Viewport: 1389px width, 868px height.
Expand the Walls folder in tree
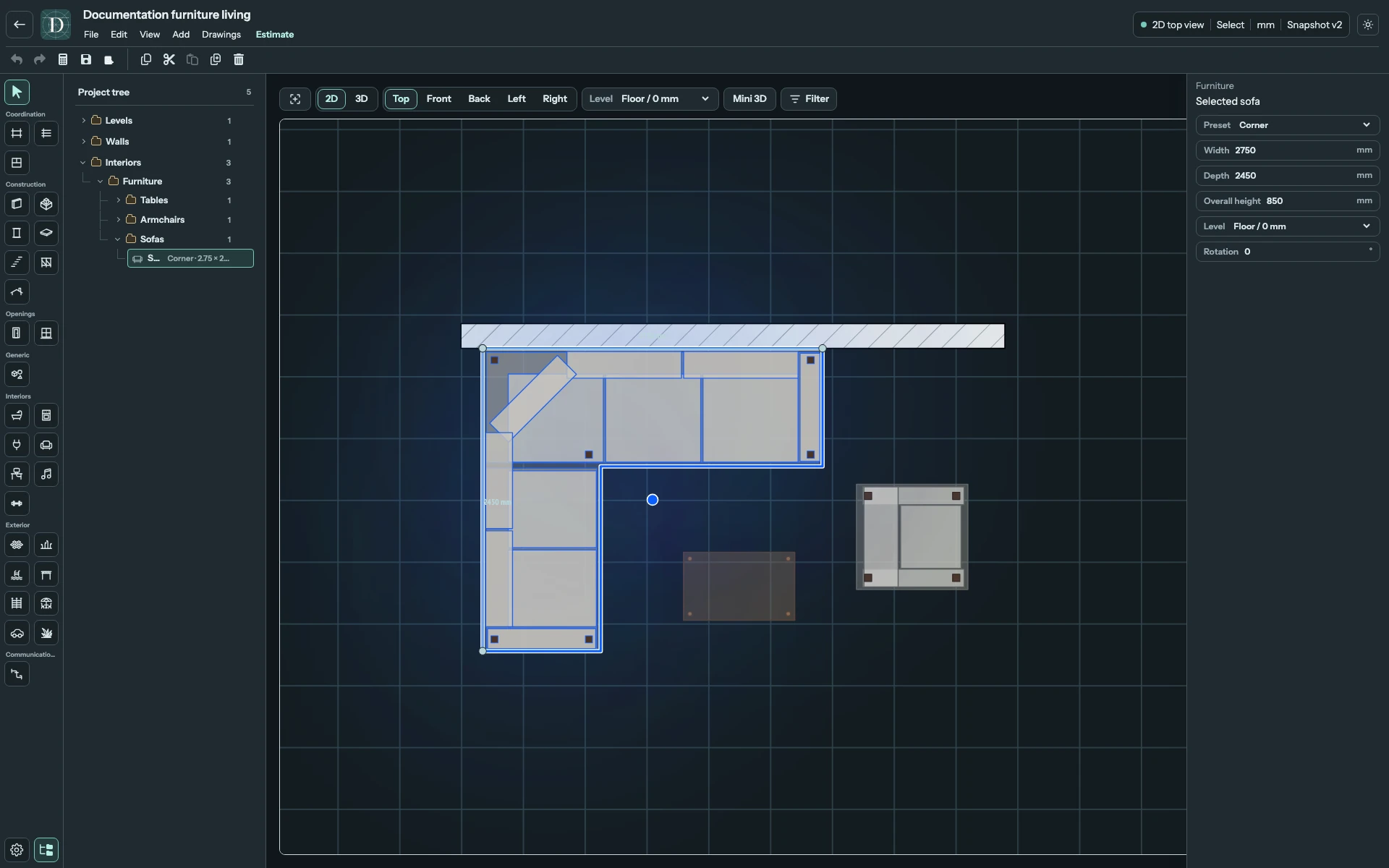point(84,142)
